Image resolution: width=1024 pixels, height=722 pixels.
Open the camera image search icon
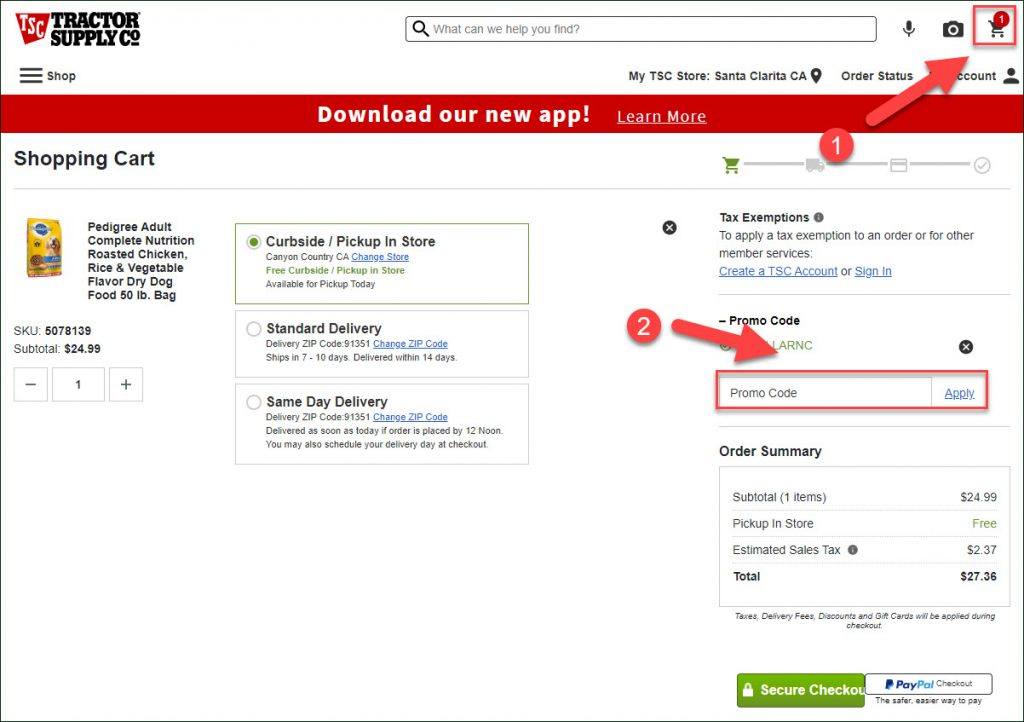952,29
